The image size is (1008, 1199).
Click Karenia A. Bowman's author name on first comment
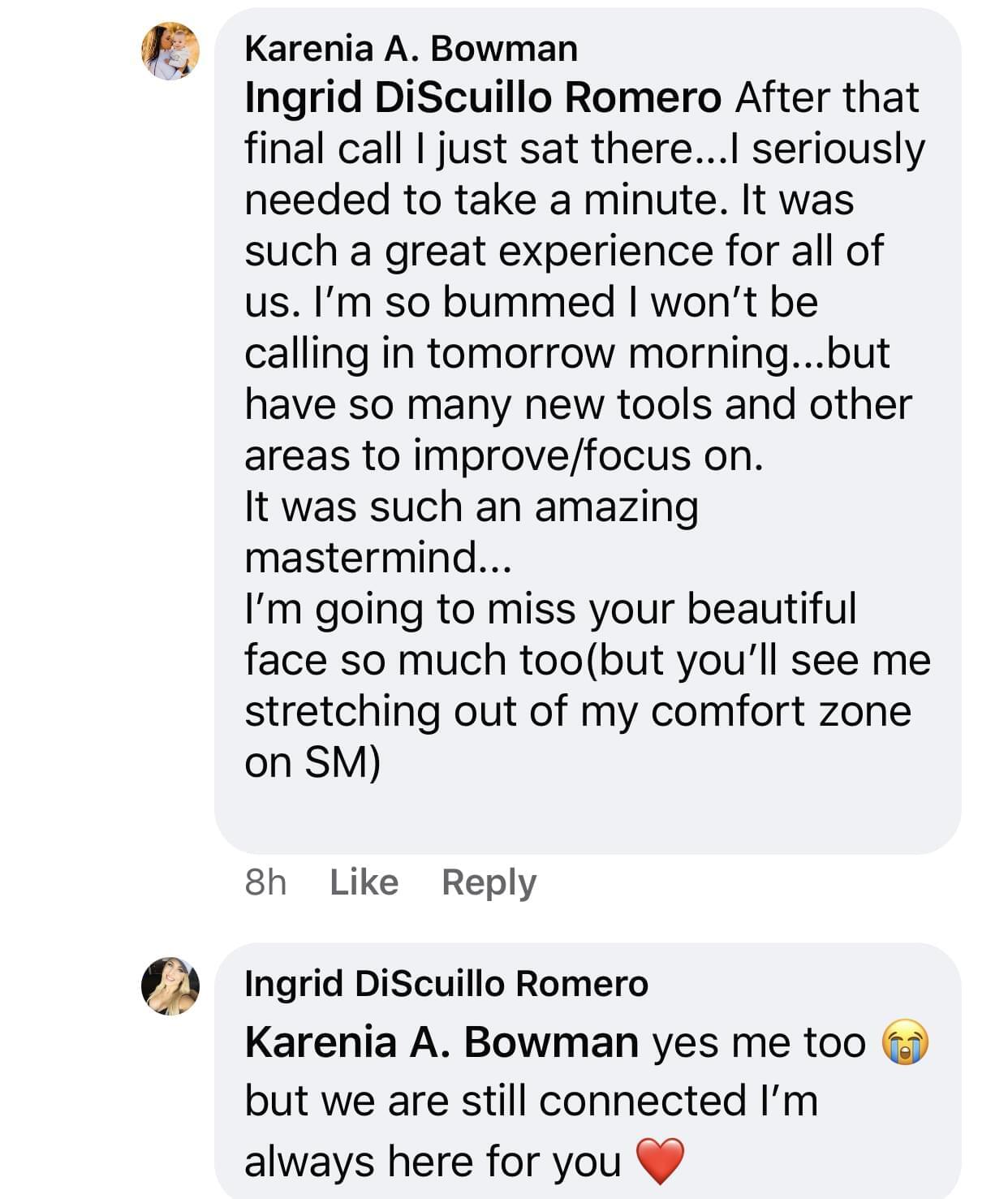pos(411,49)
